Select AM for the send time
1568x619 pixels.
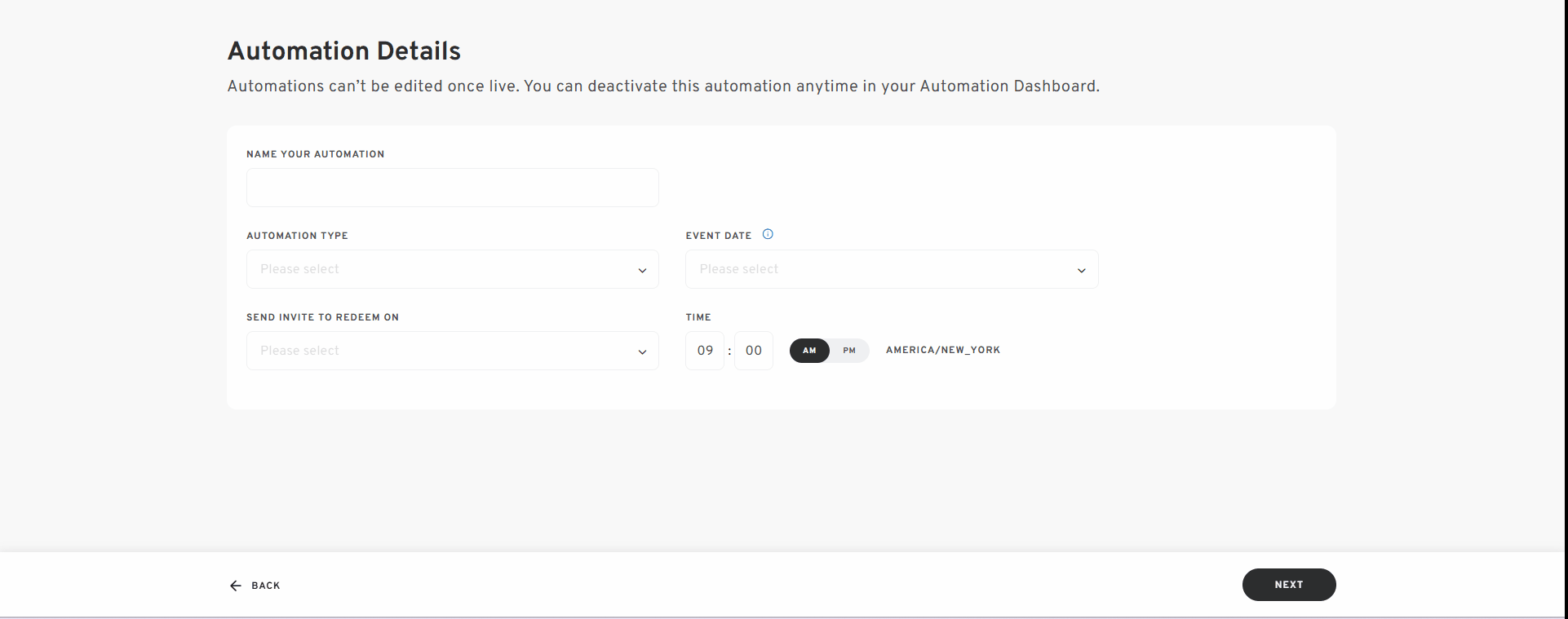(x=809, y=351)
